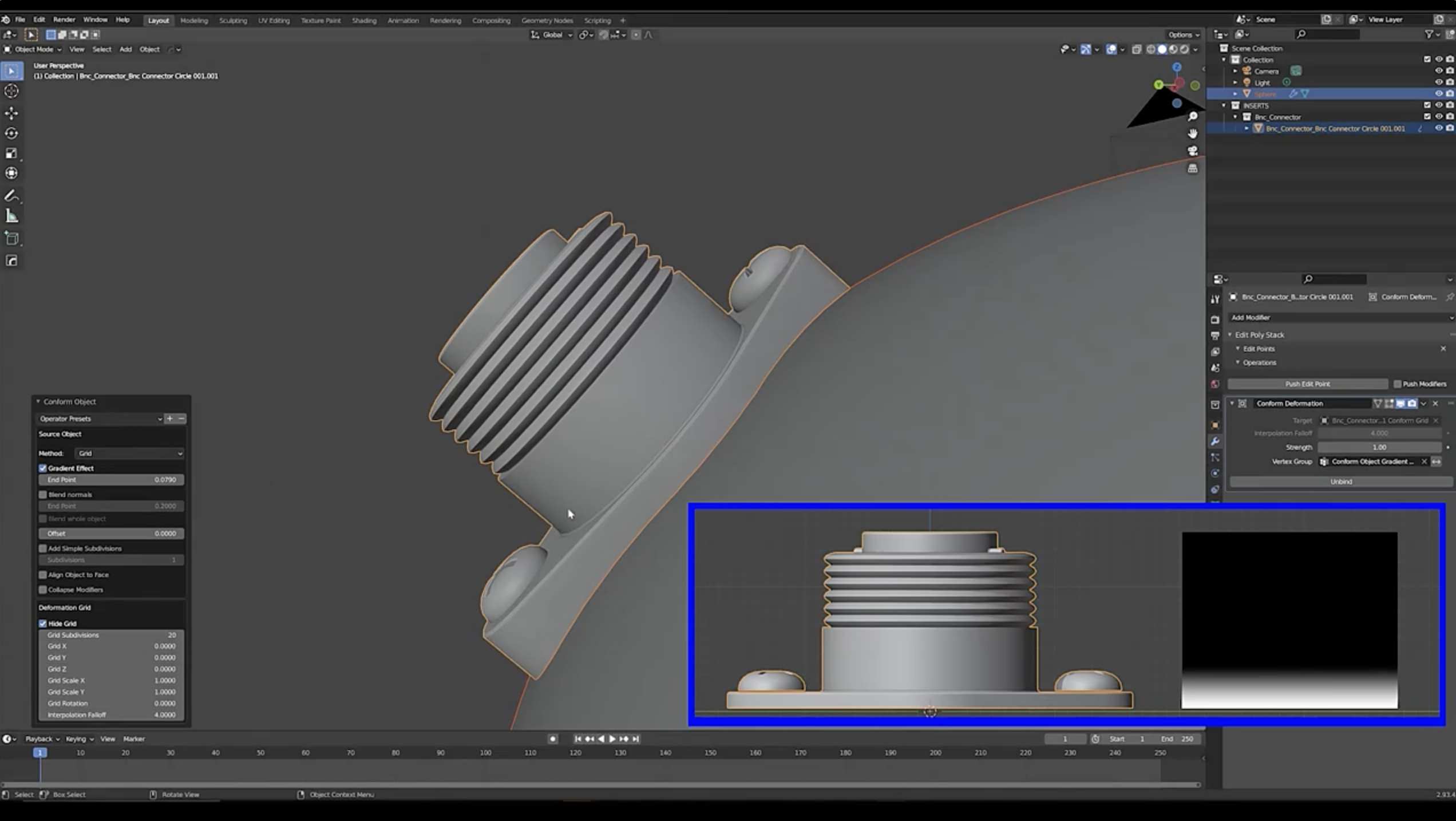
Task: Expand the Add Modifier dropdown
Action: (1339, 318)
